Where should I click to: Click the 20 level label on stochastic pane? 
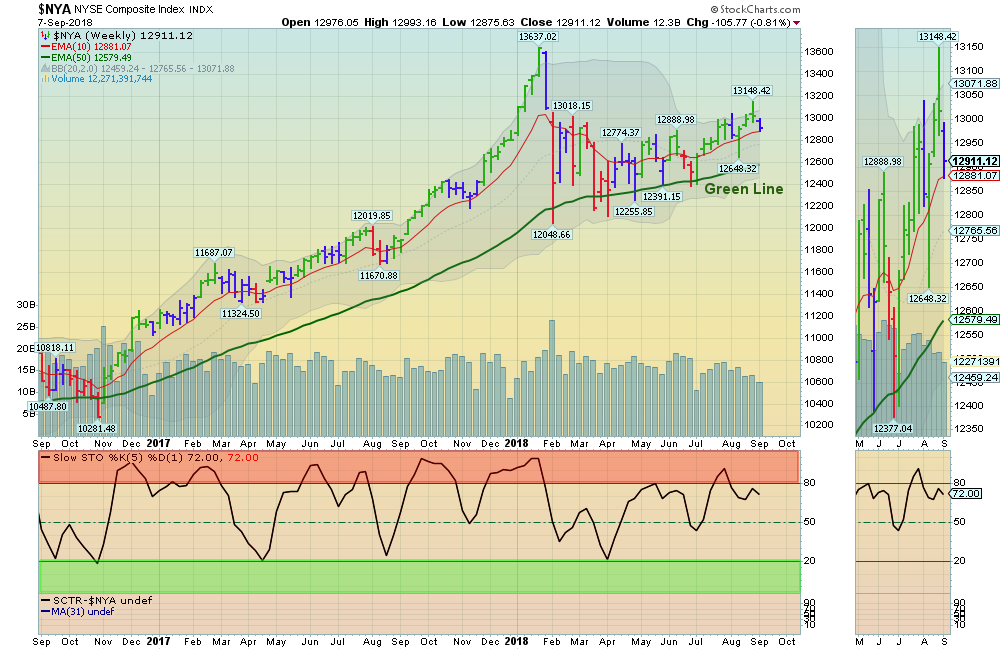tap(809, 561)
